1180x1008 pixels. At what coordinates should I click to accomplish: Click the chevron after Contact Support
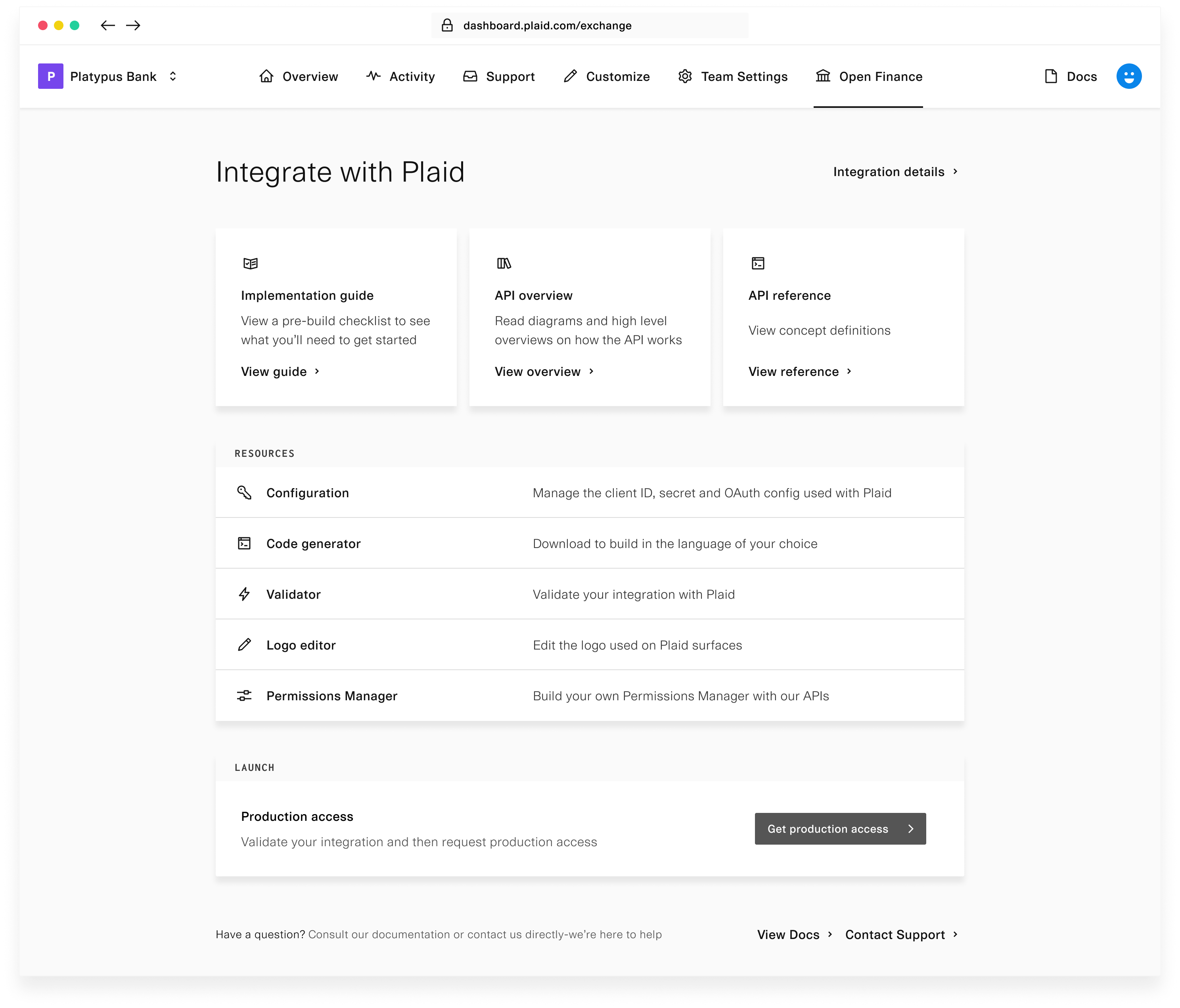[x=955, y=935]
